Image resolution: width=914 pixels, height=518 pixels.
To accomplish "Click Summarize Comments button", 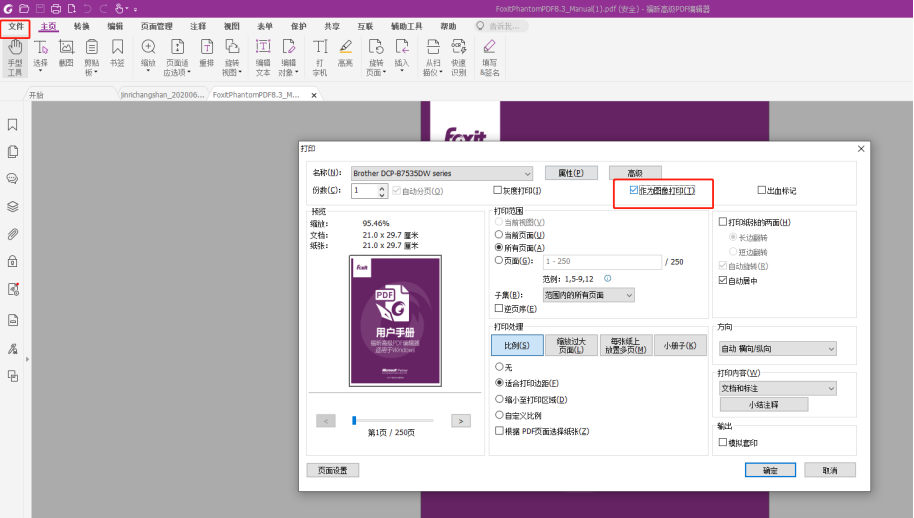I will tap(764, 404).
